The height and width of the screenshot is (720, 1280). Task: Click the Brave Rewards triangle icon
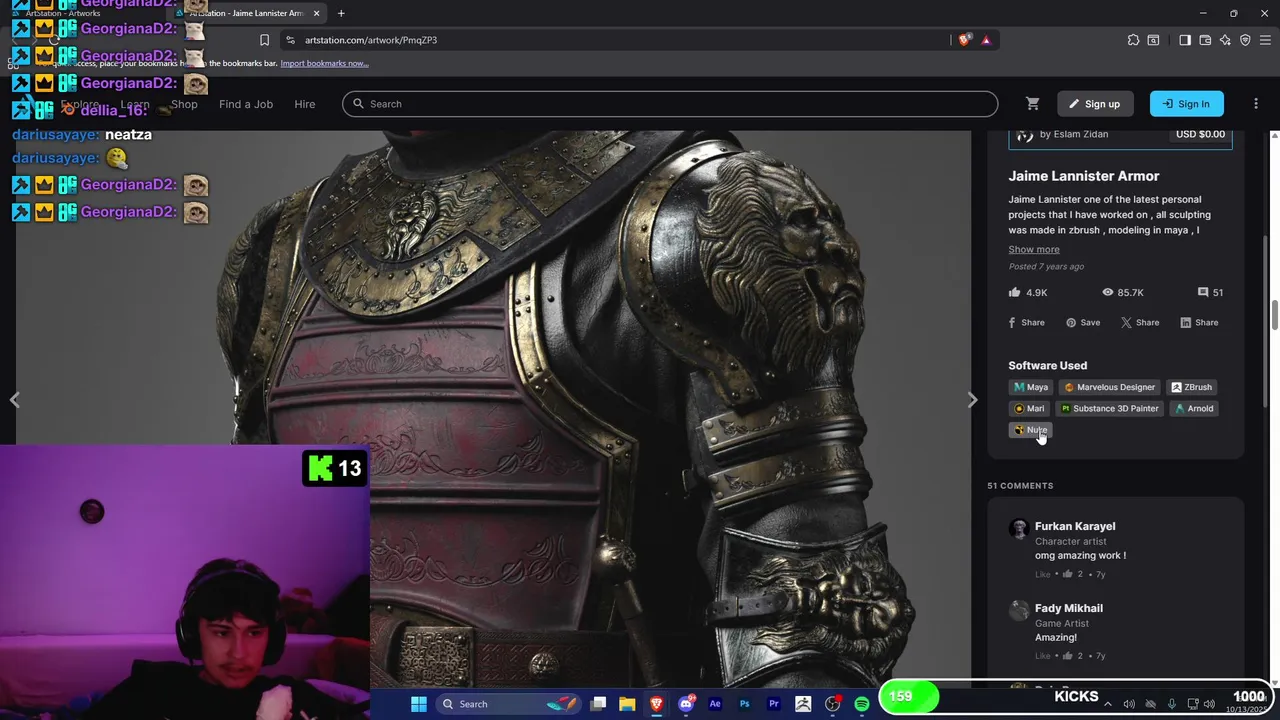986,40
